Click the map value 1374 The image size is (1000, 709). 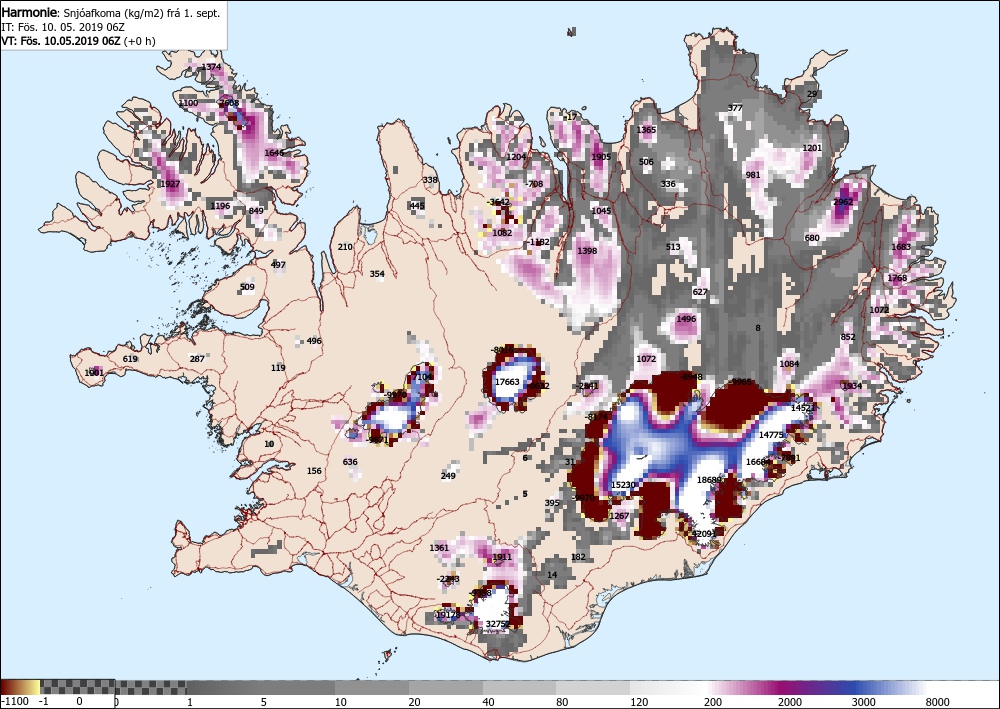(x=211, y=67)
